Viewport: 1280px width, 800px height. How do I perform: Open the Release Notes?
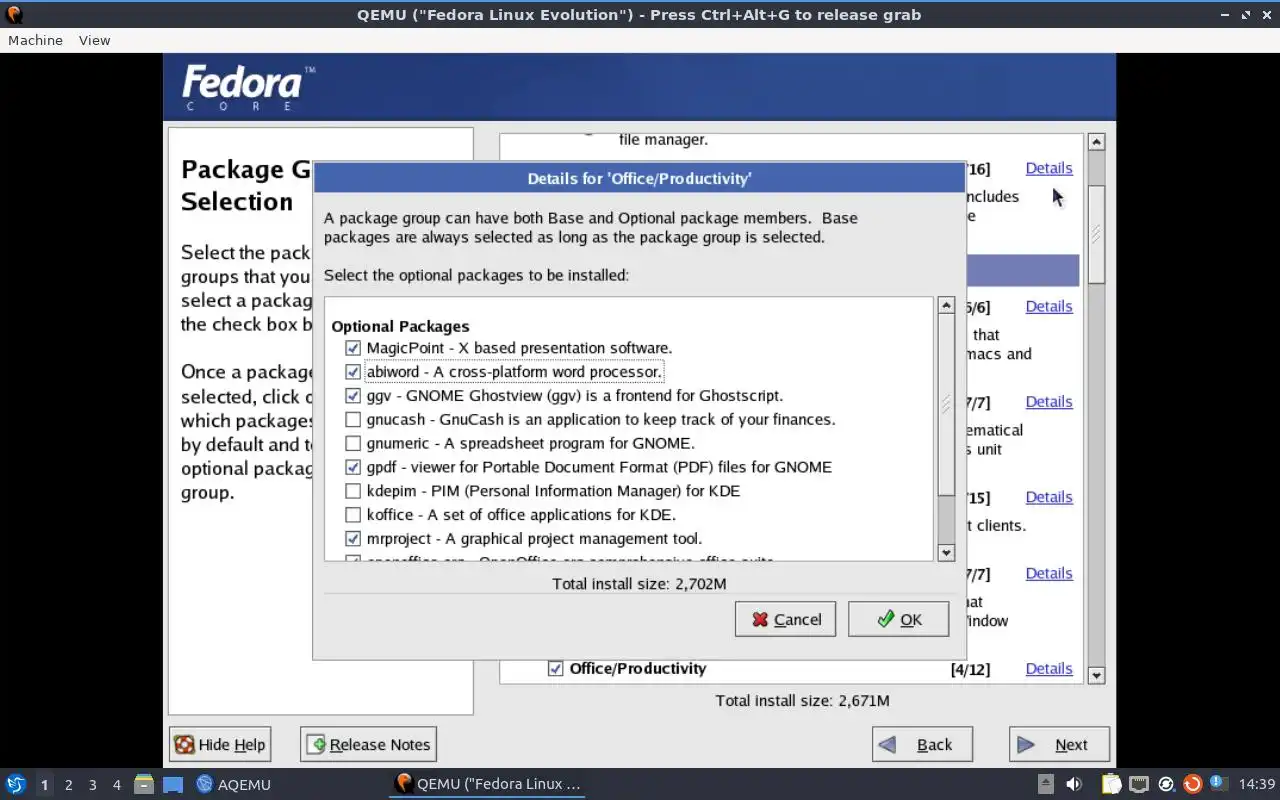point(368,744)
